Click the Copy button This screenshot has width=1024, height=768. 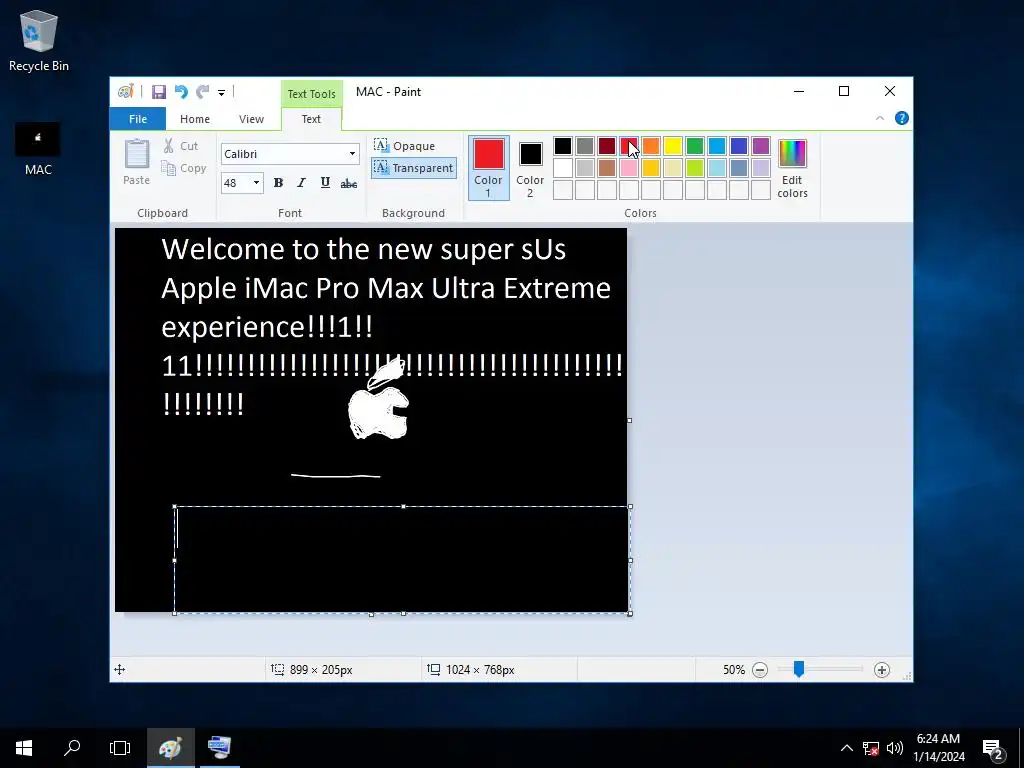click(184, 168)
